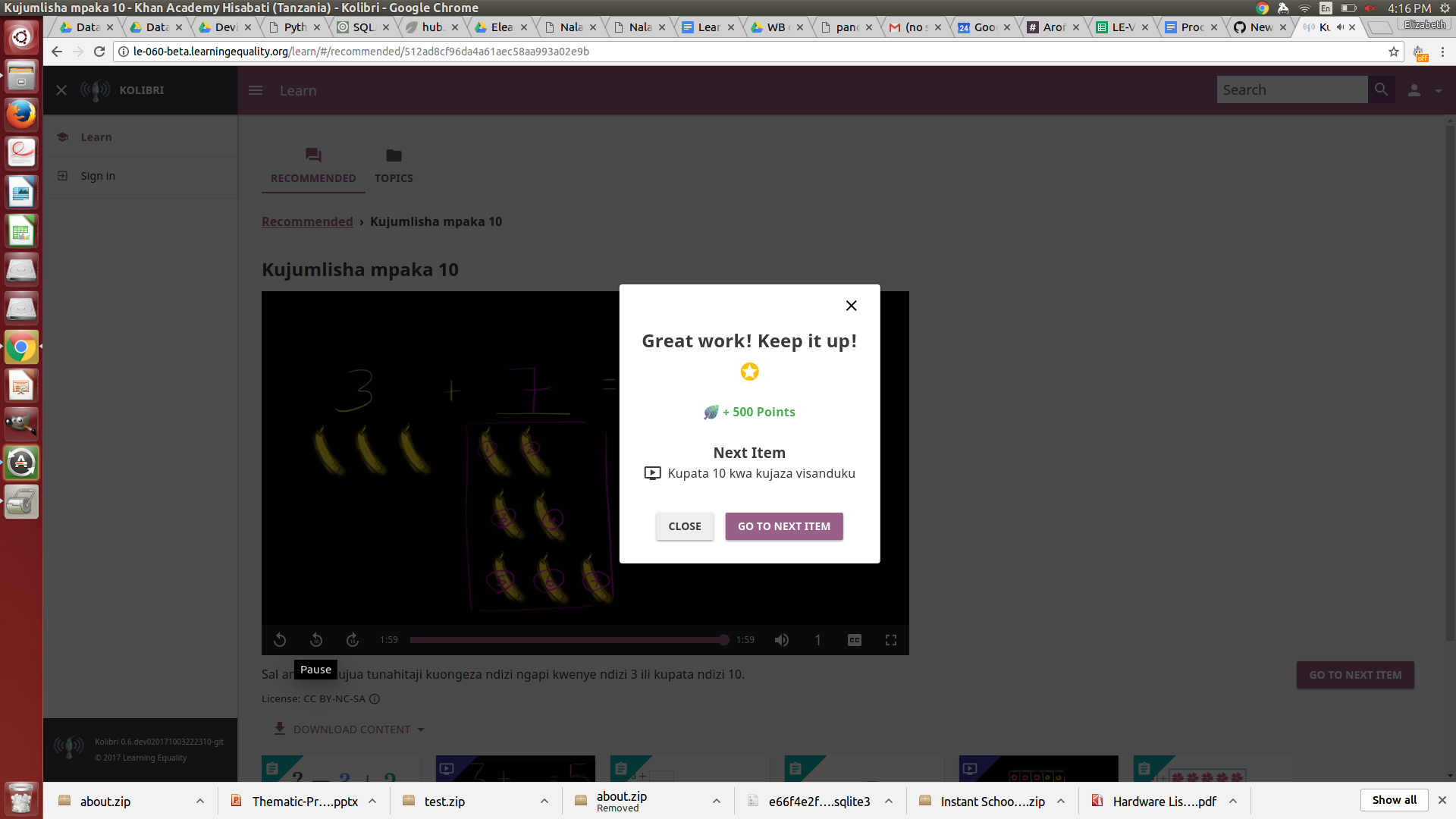Screen dimensions: 1456x819
Task: Rewind the video ten seconds
Action: [x=316, y=640]
